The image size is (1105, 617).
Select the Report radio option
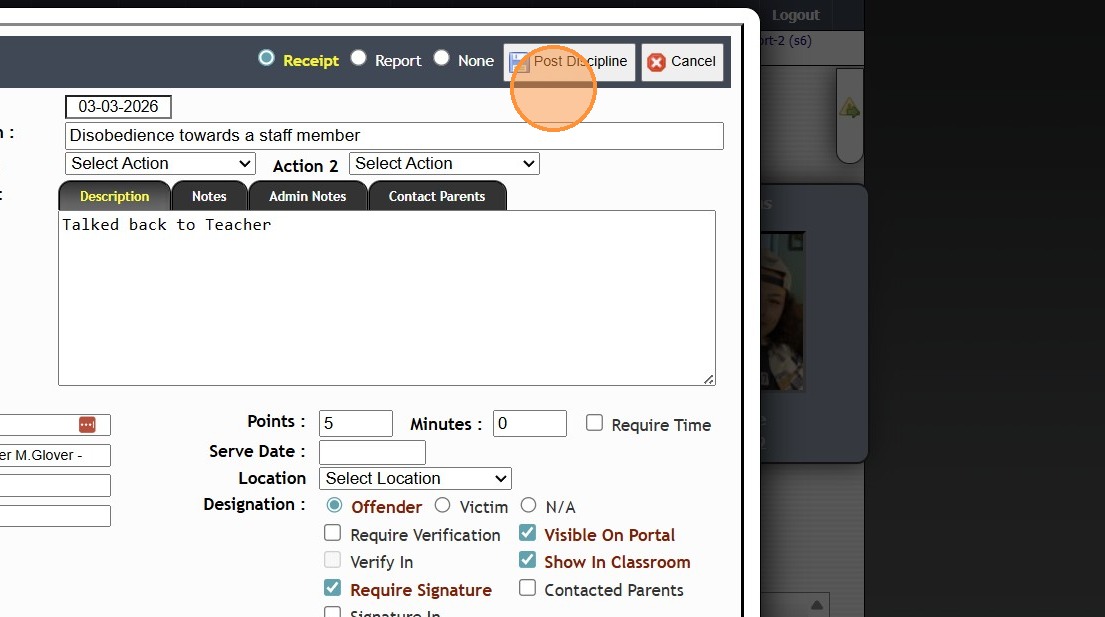click(359, 58)
